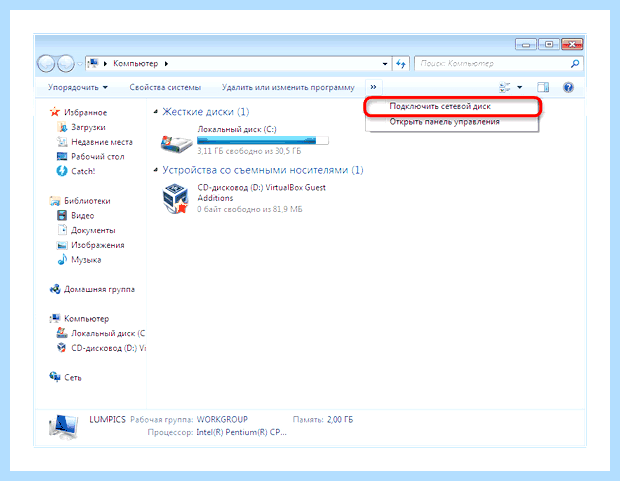Open the Упорядочить menu
Image resolution: width=620 pixels, height=481 pixels.
(x=78, y=87)
